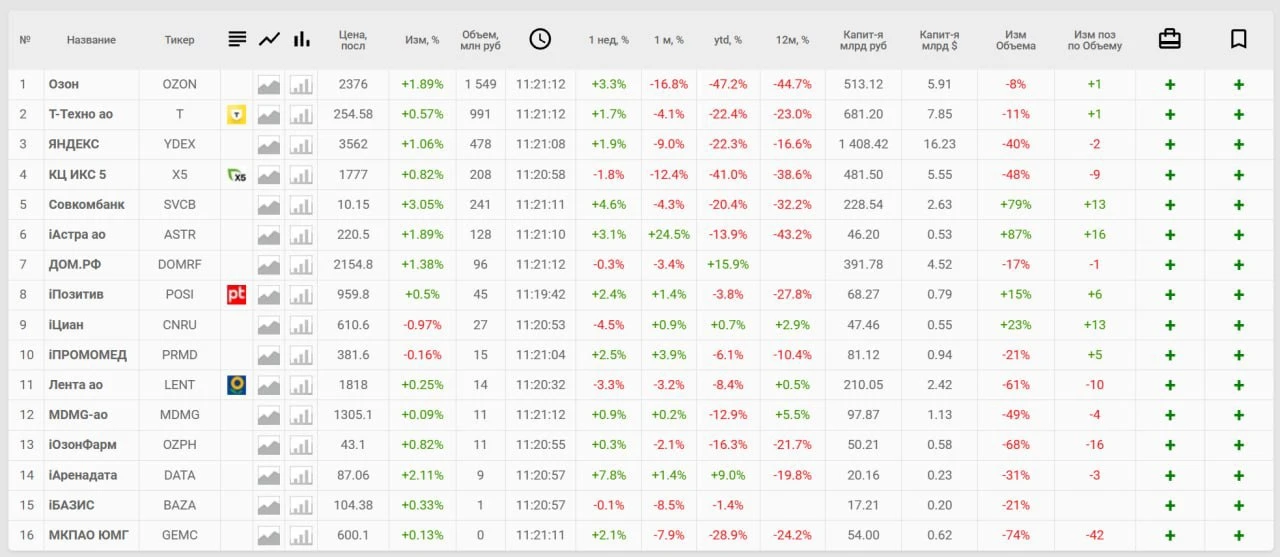The width and height of the screenshot is (1280, 557).
Task: Bookmark Озон with plus icon
Action: [1239, 85]
